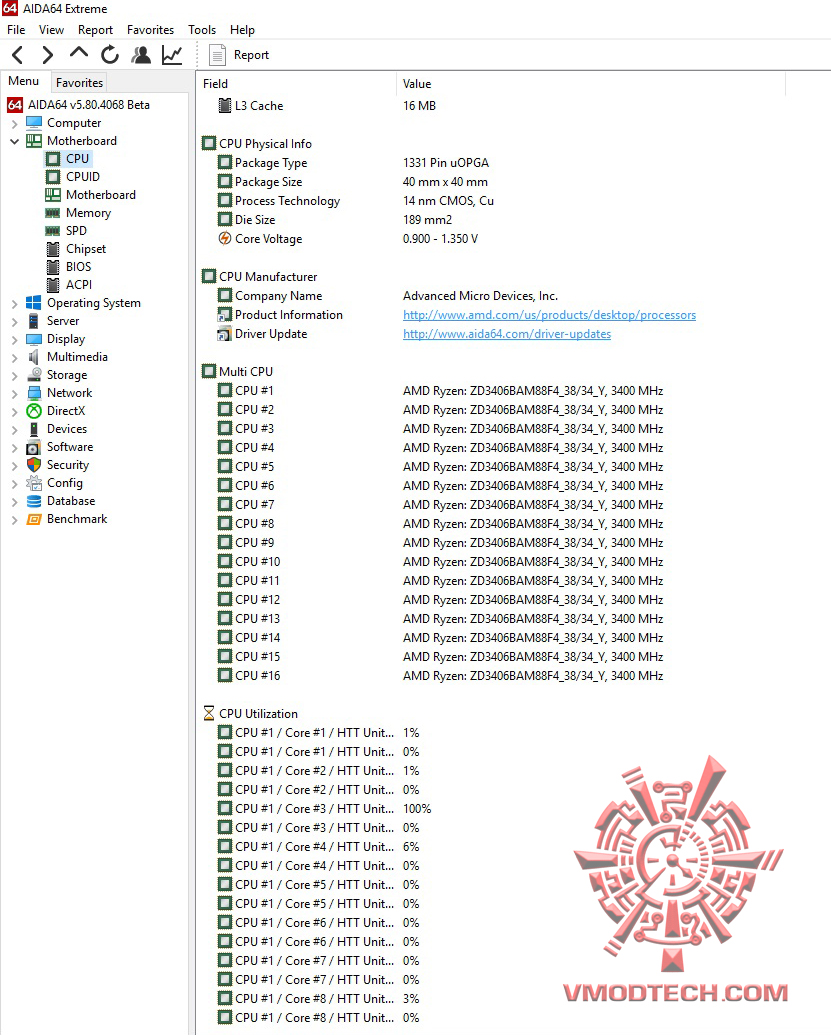Select the Motherboard sub-item in tree
The image size is (831, 1035).
coord(100,195)
